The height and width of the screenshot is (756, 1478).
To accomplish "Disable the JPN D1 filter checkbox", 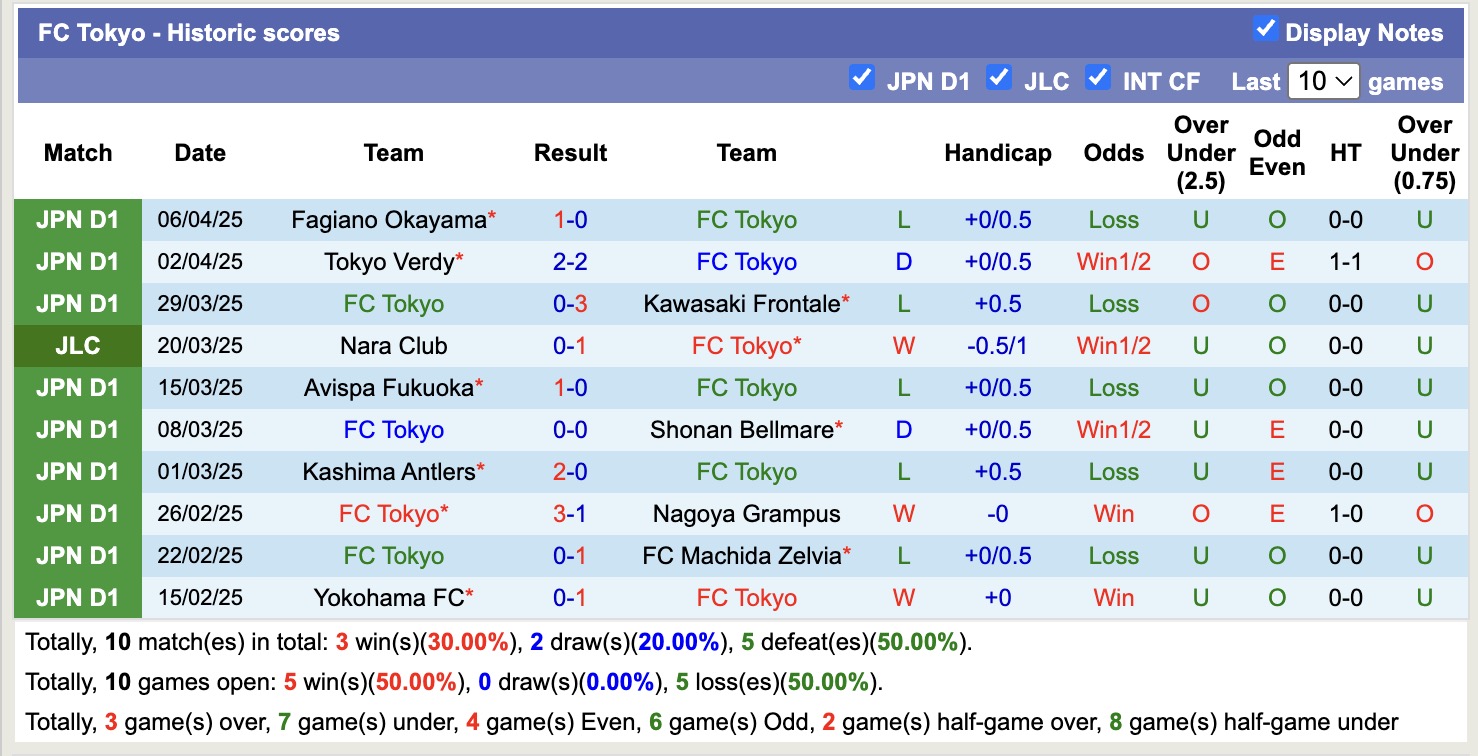I will click(x=862, y=76).
